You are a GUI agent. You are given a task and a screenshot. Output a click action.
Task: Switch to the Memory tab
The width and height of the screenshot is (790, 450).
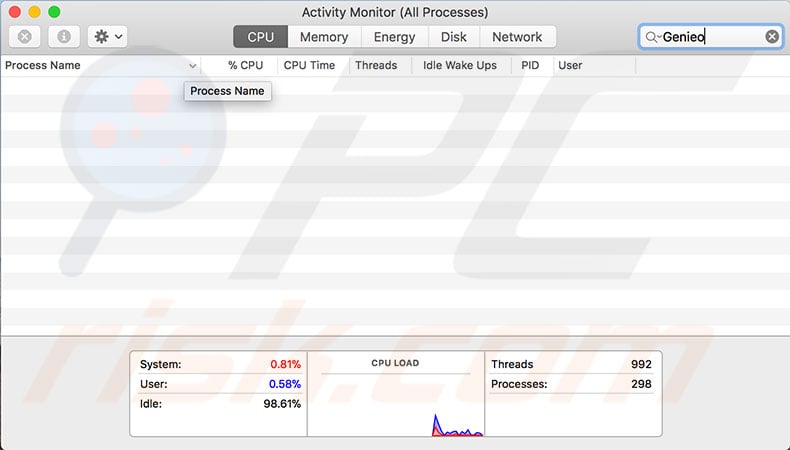tap(324, 37)
